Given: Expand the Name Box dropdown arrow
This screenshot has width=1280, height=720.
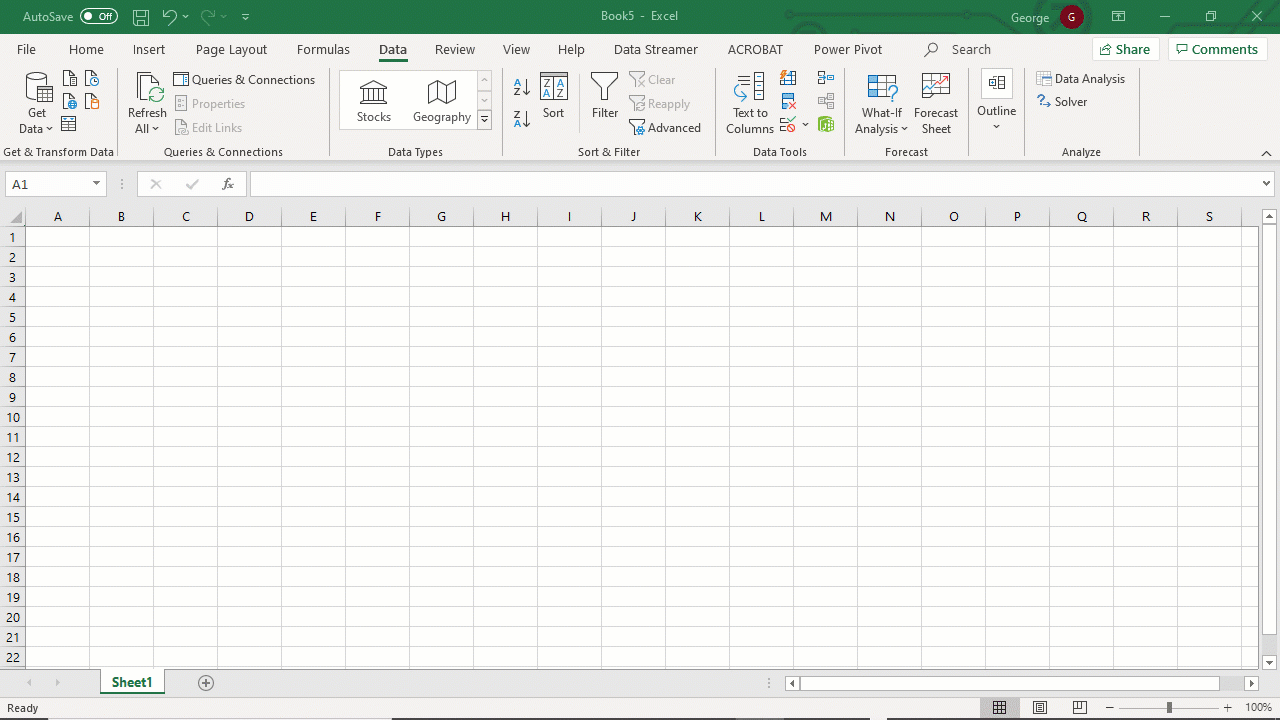Looking at the screenshot, I should point(97,184).
